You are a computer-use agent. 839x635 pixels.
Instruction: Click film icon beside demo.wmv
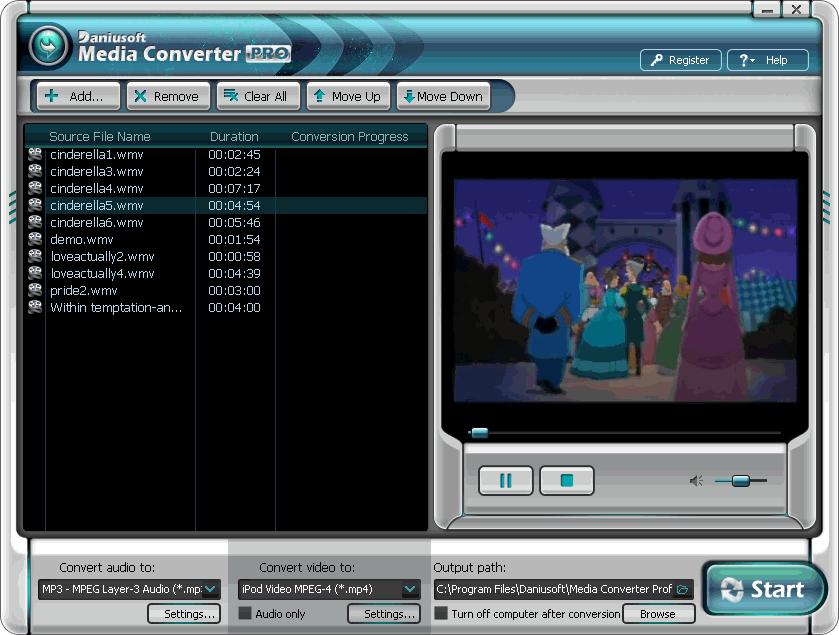coord(35,239)
